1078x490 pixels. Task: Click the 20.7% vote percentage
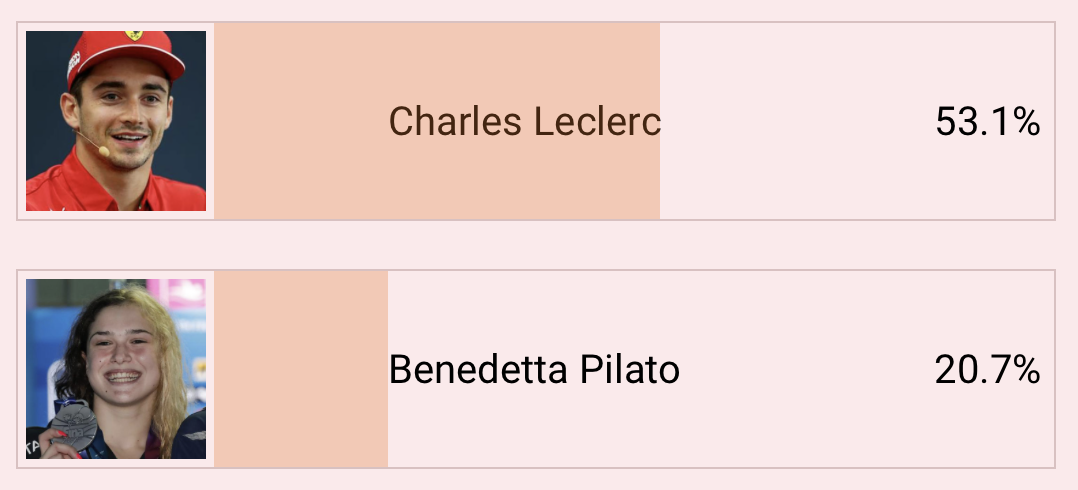point(987,370)
